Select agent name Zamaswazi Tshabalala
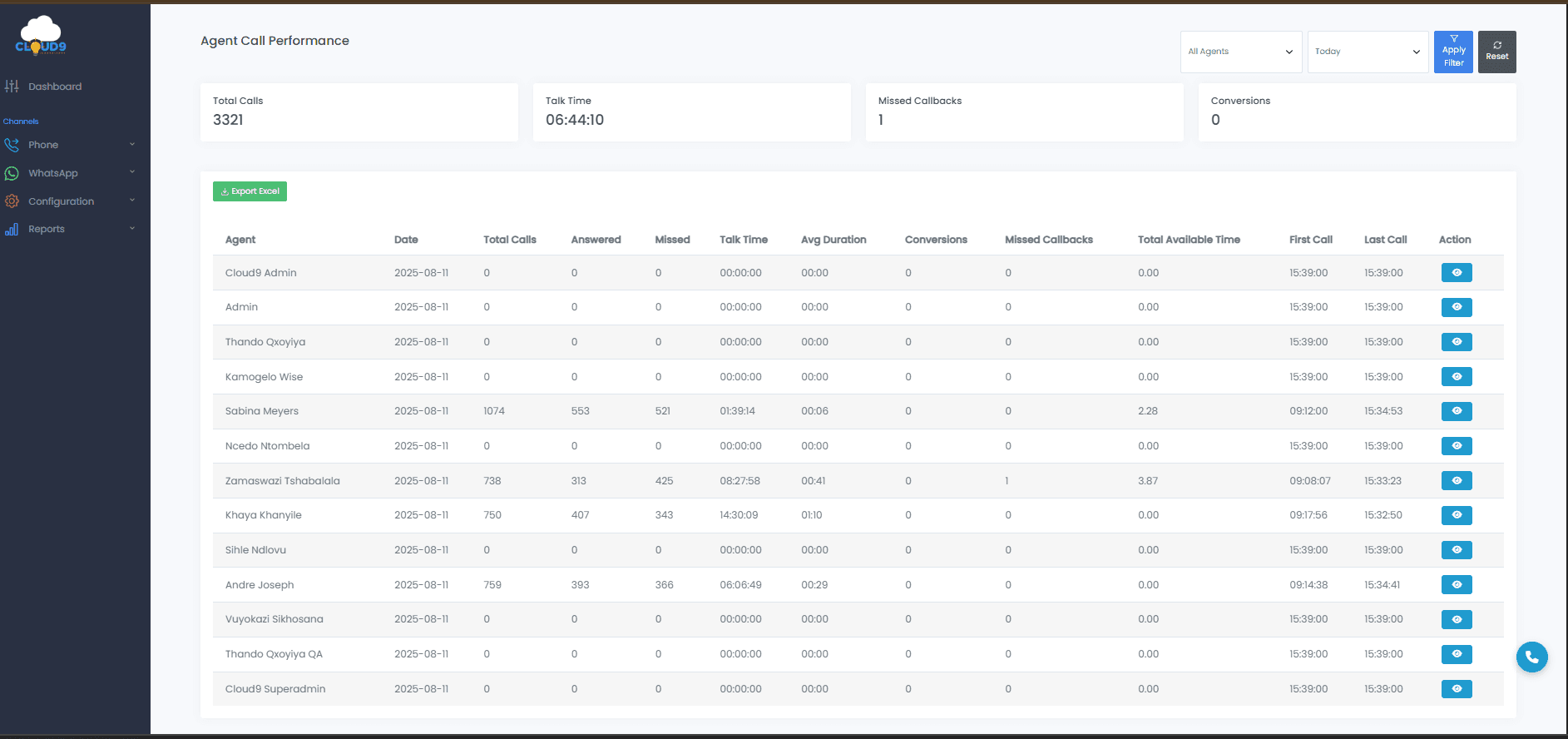Viewport: 1568px width, 739px height. click(x=283, y=481)
